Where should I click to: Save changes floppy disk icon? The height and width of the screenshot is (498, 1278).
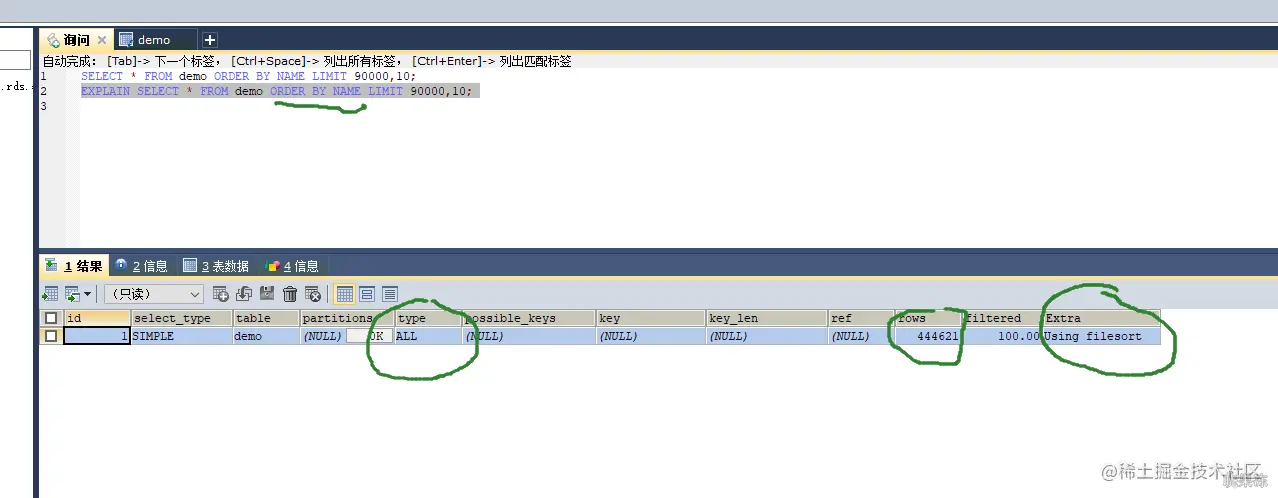coord(267,294)
